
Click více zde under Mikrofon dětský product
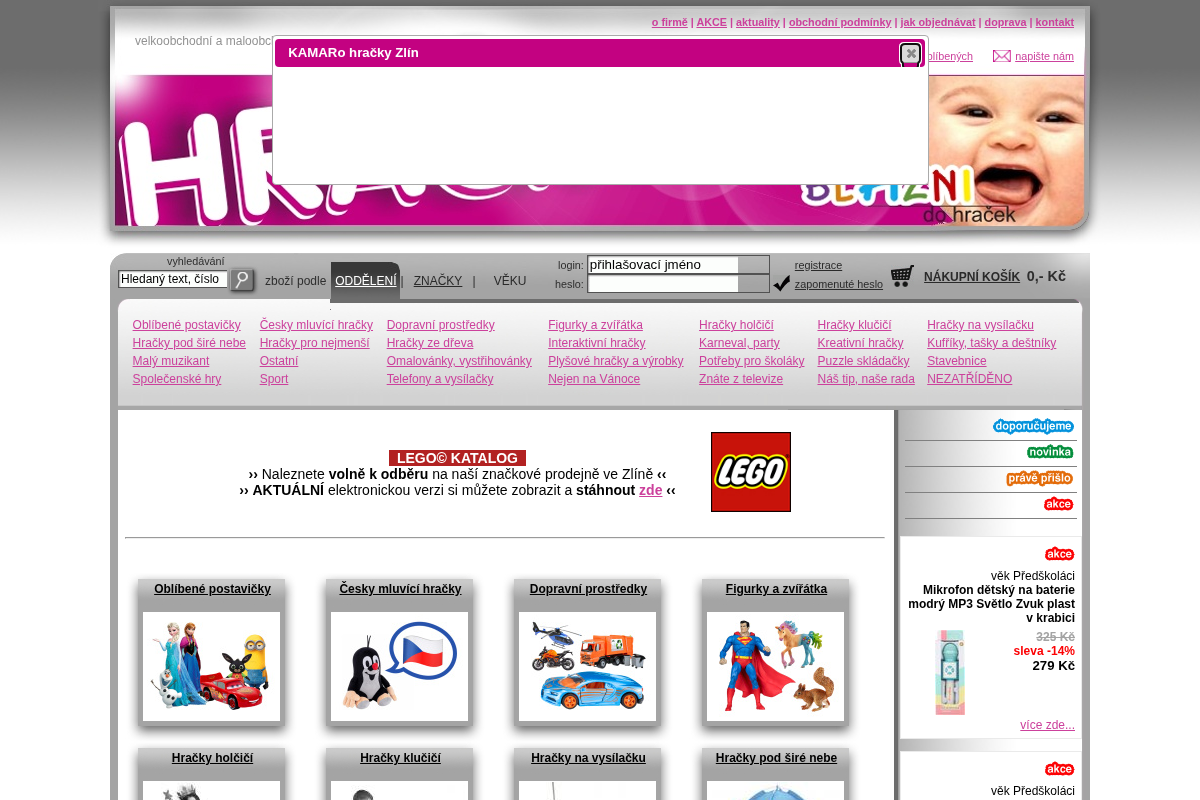1047,725
